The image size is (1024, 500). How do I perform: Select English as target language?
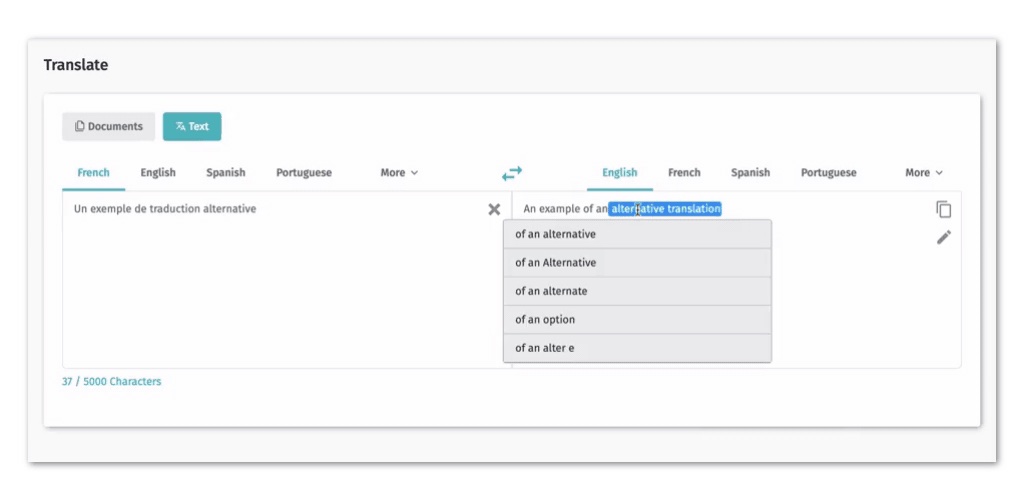(x=620, y=173)
